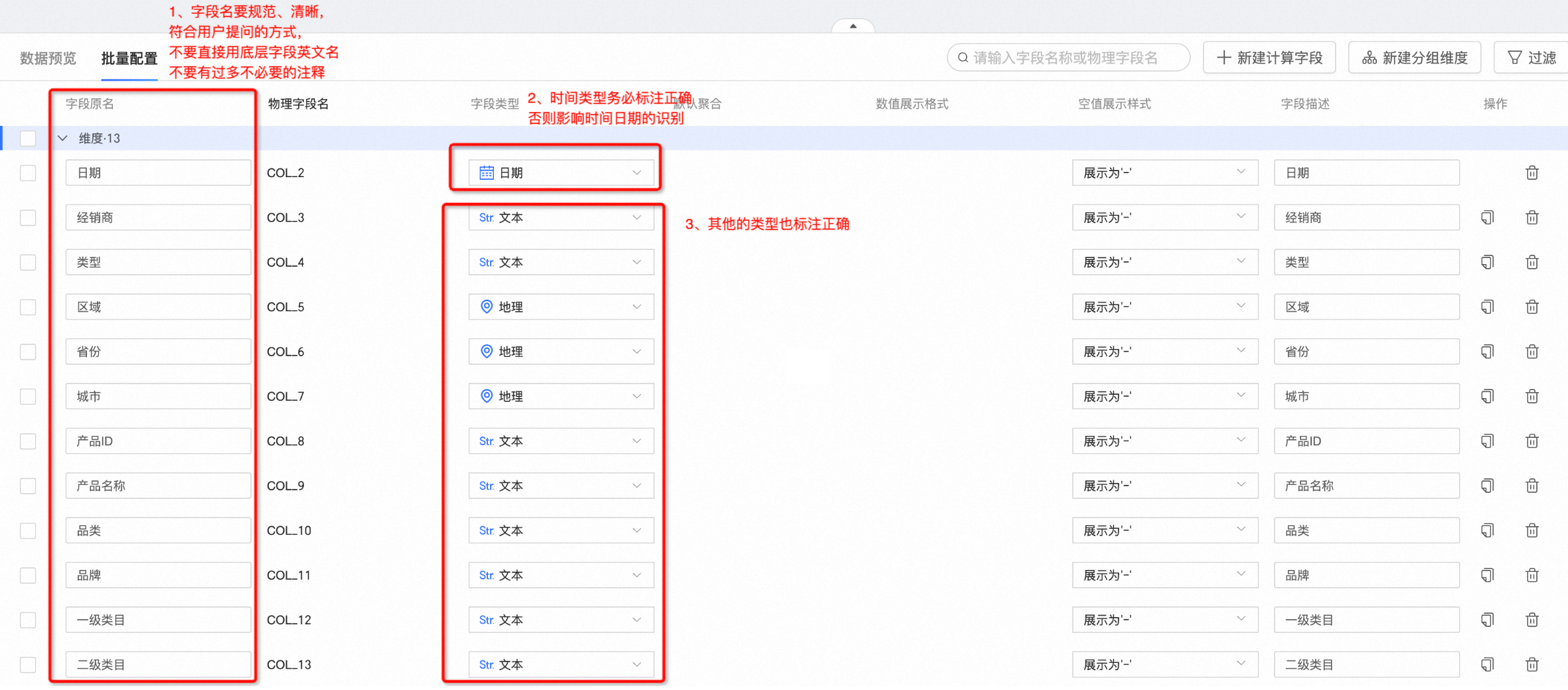This screenshot has width=1568, height=690.
Task: Check the 城市 row checkbox
Action: pos(28,396)
